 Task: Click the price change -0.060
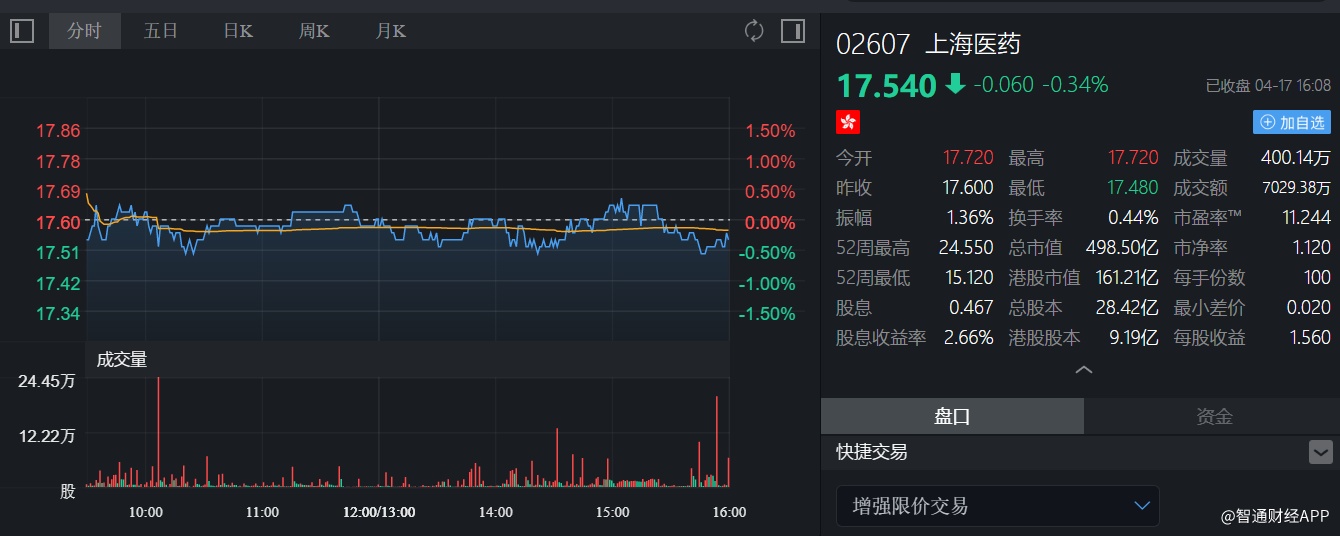[x=1003, y=85]
